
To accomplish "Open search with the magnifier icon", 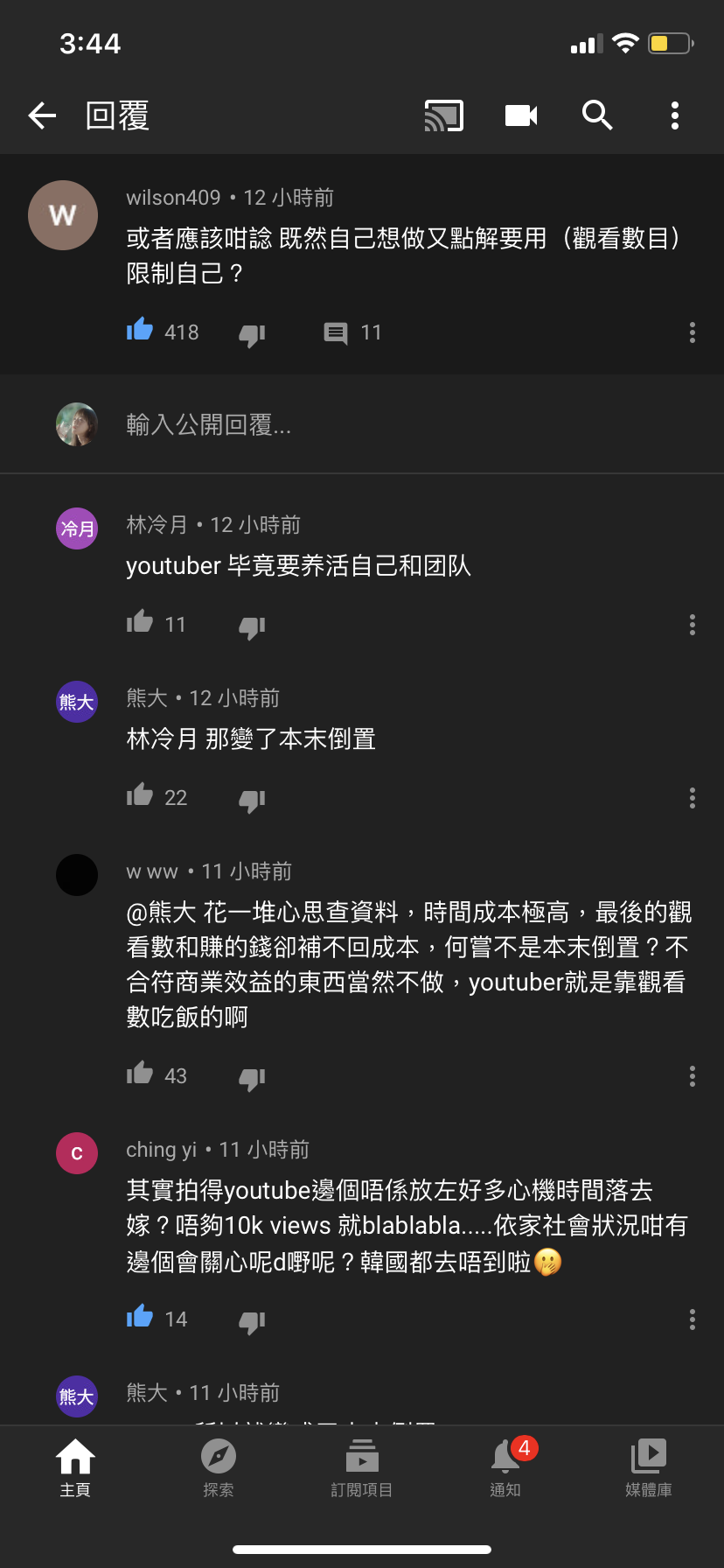I will [597, 115].
